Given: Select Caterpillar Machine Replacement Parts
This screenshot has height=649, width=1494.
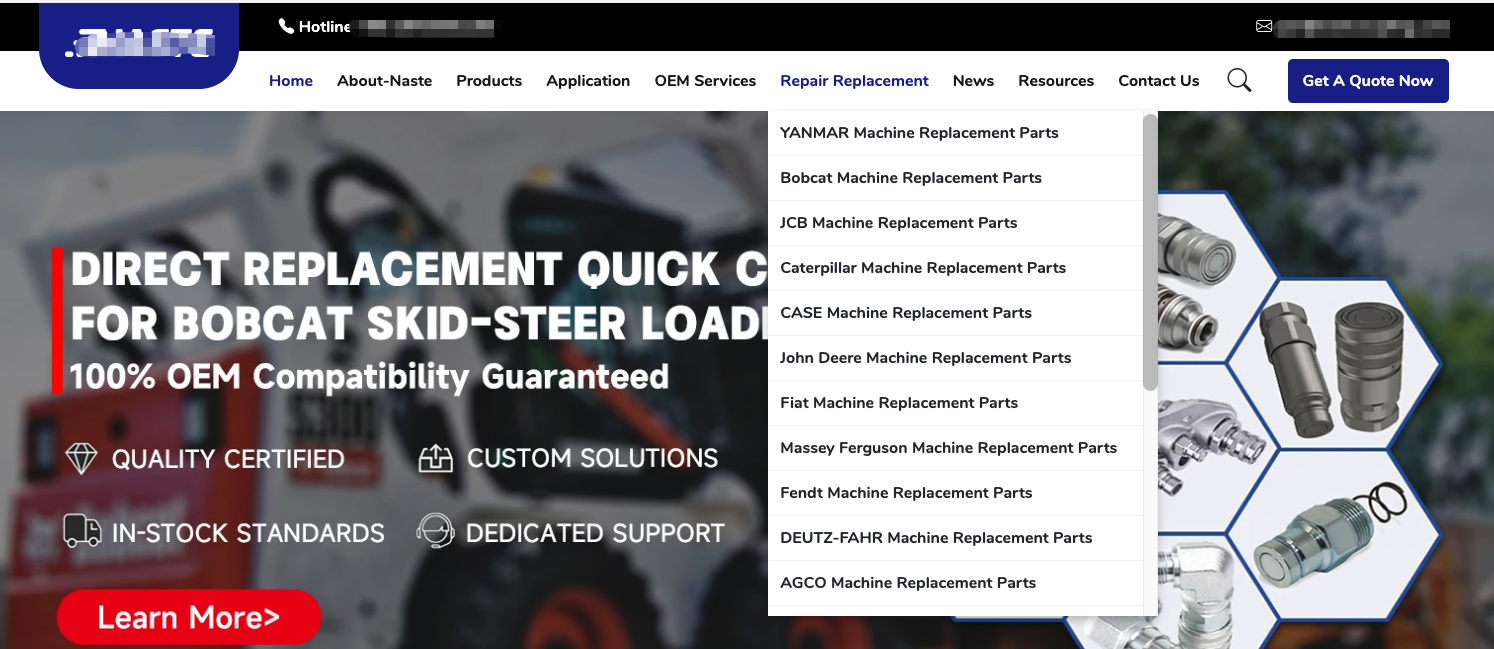Looking at the screenshot, I should click(923, 268).
